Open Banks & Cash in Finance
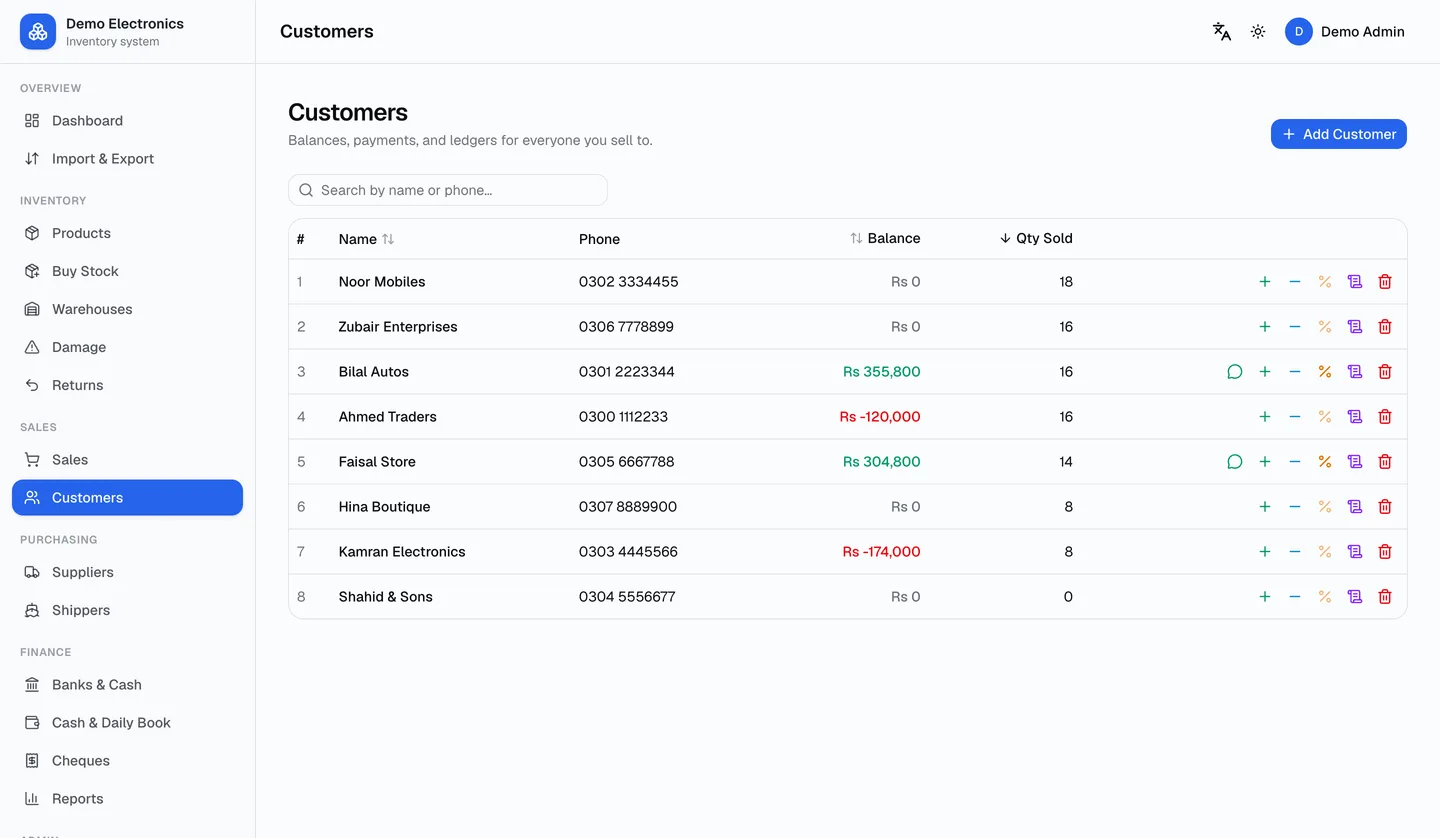This screenshot has width=1440, height=838. pyautogui.click(x=127, y=685)
